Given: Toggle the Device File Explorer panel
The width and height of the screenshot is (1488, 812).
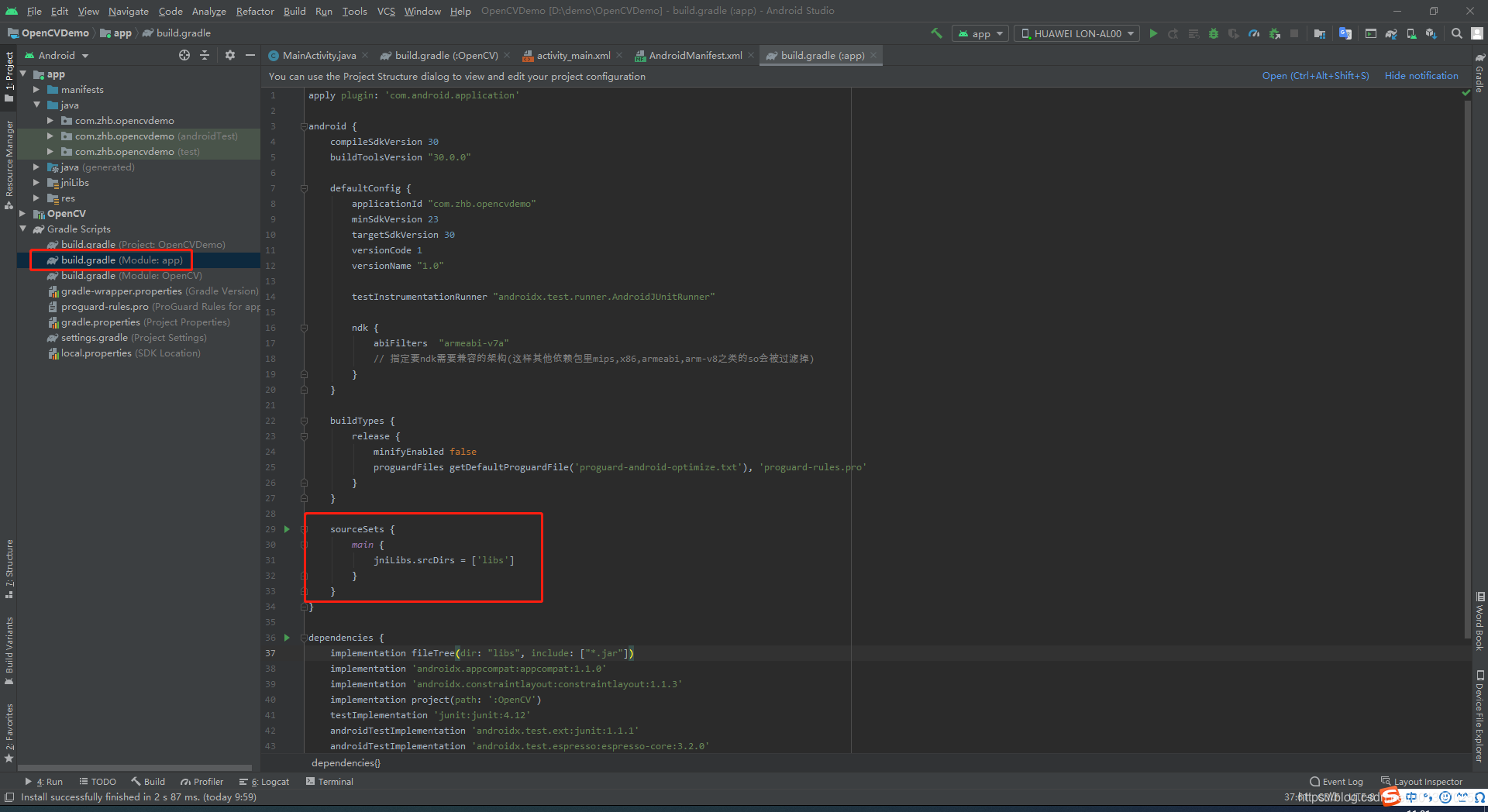Looking at the screenshot, I should click(1479, 717).
